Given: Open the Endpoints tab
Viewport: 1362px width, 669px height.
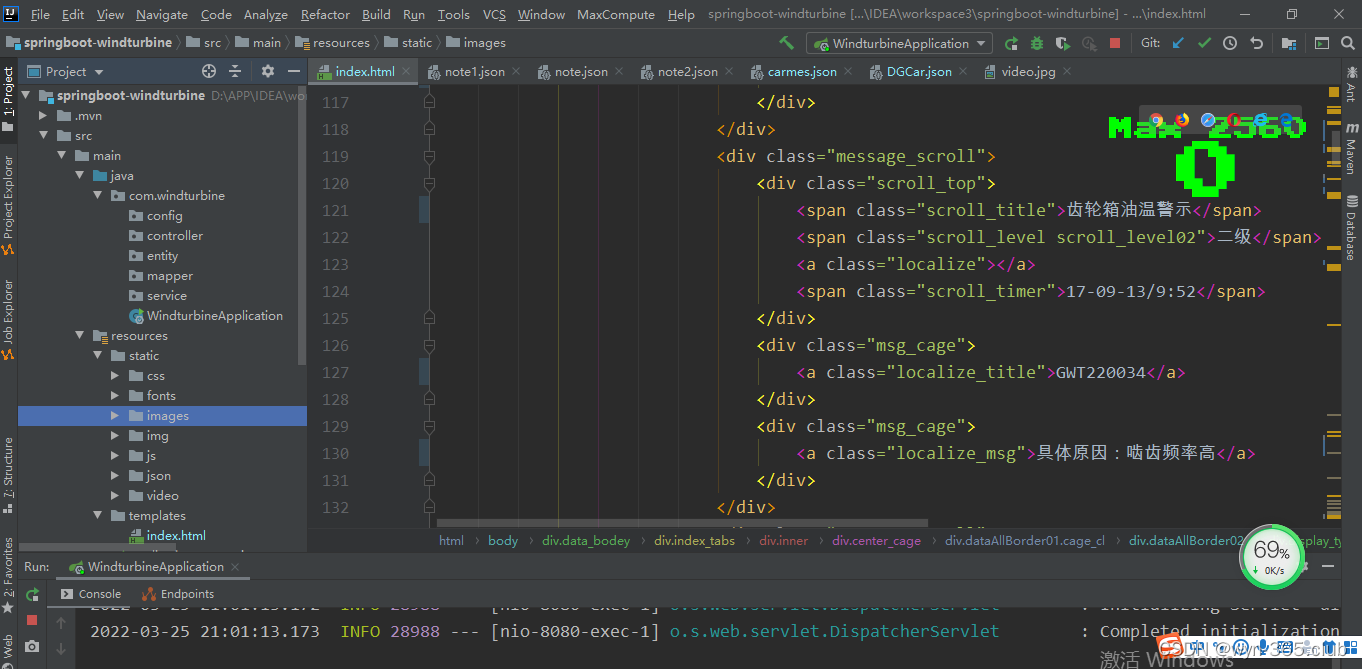Looking at the screenshot, I should point(177,594).
